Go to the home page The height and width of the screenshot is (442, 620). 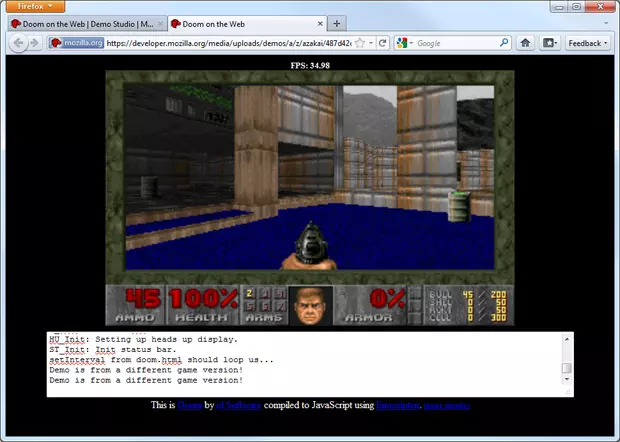(x=525, y=43)
